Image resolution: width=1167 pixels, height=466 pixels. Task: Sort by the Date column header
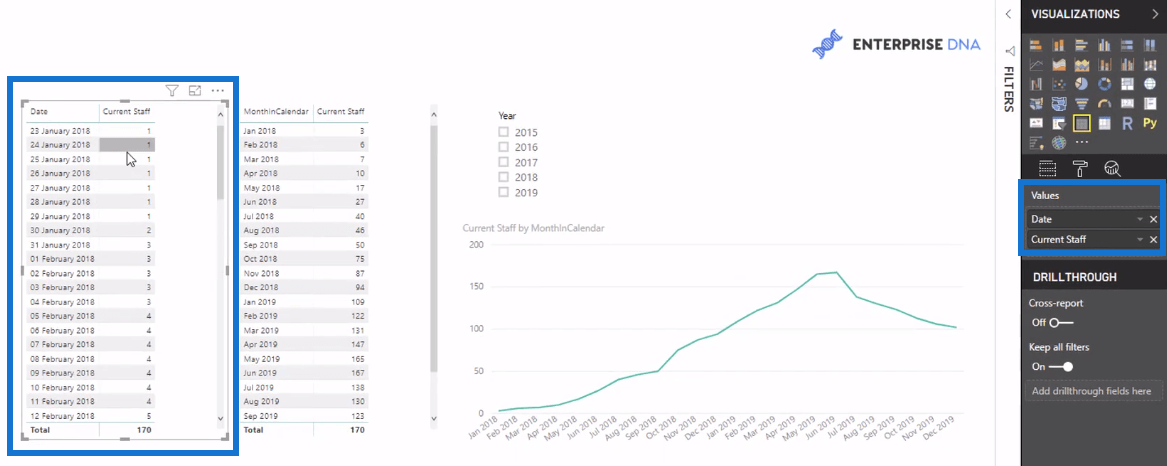click(x=39, y=112)
